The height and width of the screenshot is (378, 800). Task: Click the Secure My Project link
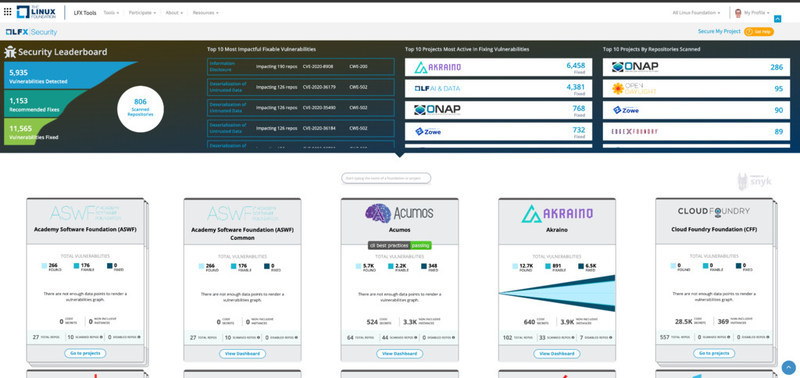click(x=719, y=32)
